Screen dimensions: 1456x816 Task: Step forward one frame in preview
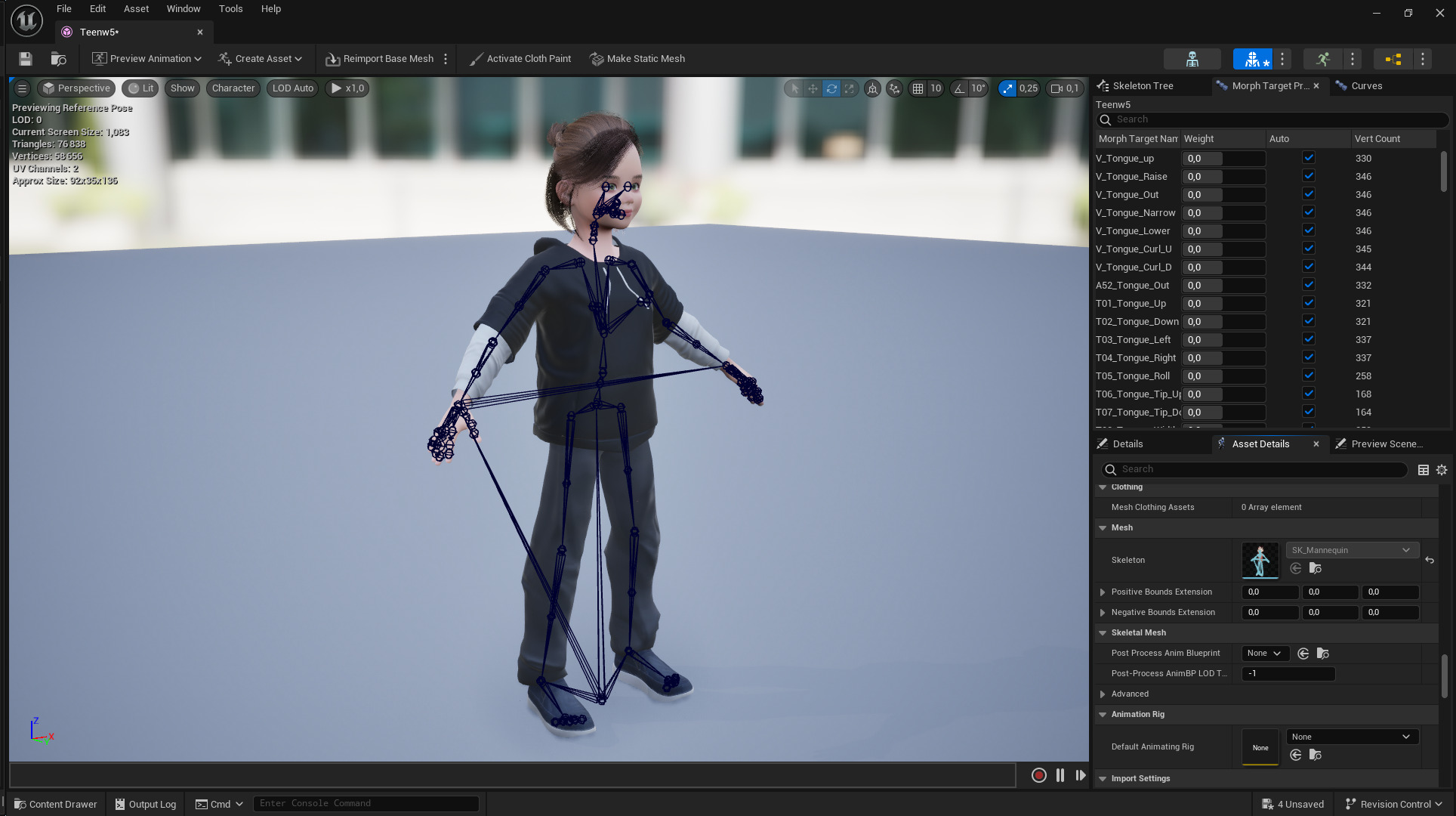tap(1081, 775)
